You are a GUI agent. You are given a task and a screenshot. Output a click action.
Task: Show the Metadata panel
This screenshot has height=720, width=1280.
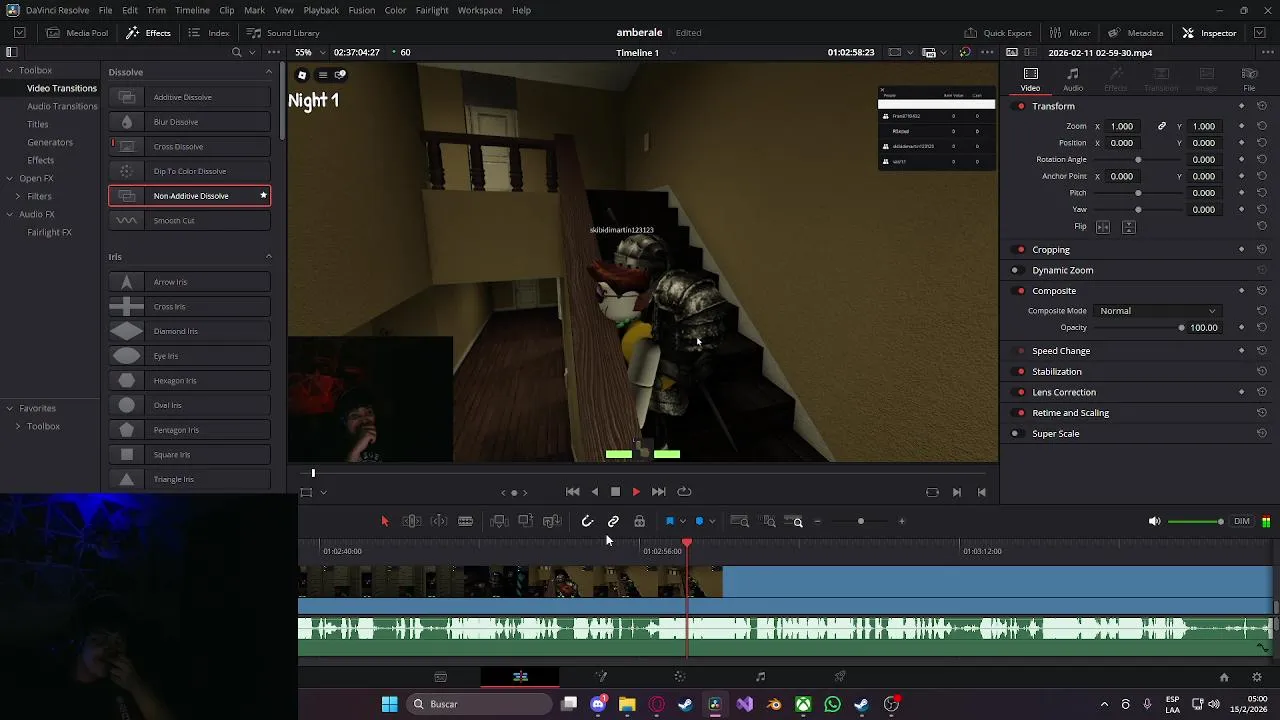pyautogui.click(x=1135, y=33)
